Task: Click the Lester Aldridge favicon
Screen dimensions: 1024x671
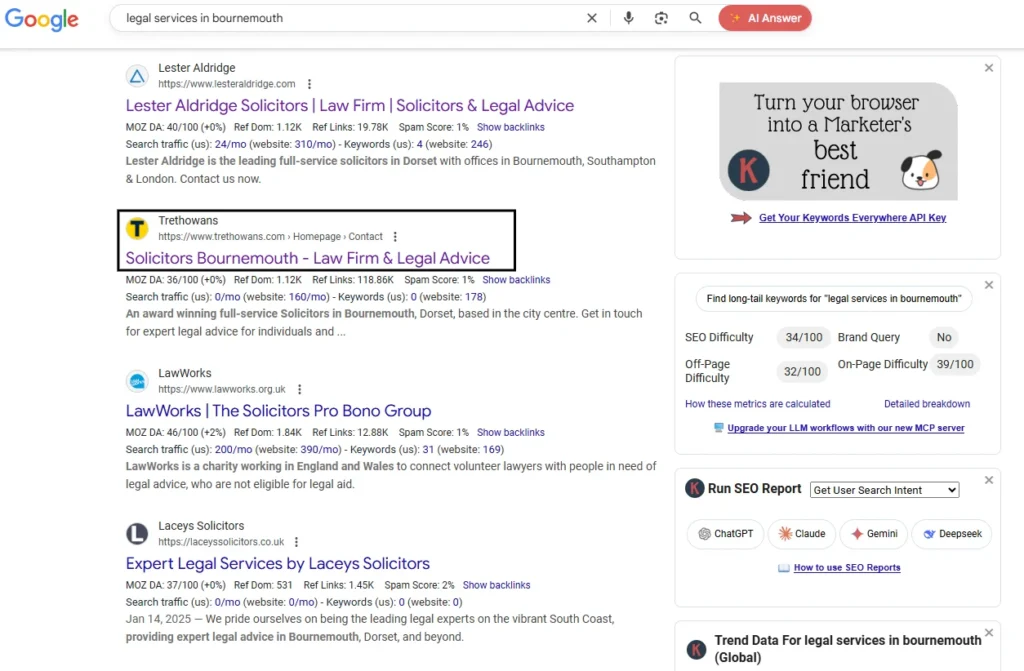Action: coord(137,76)
